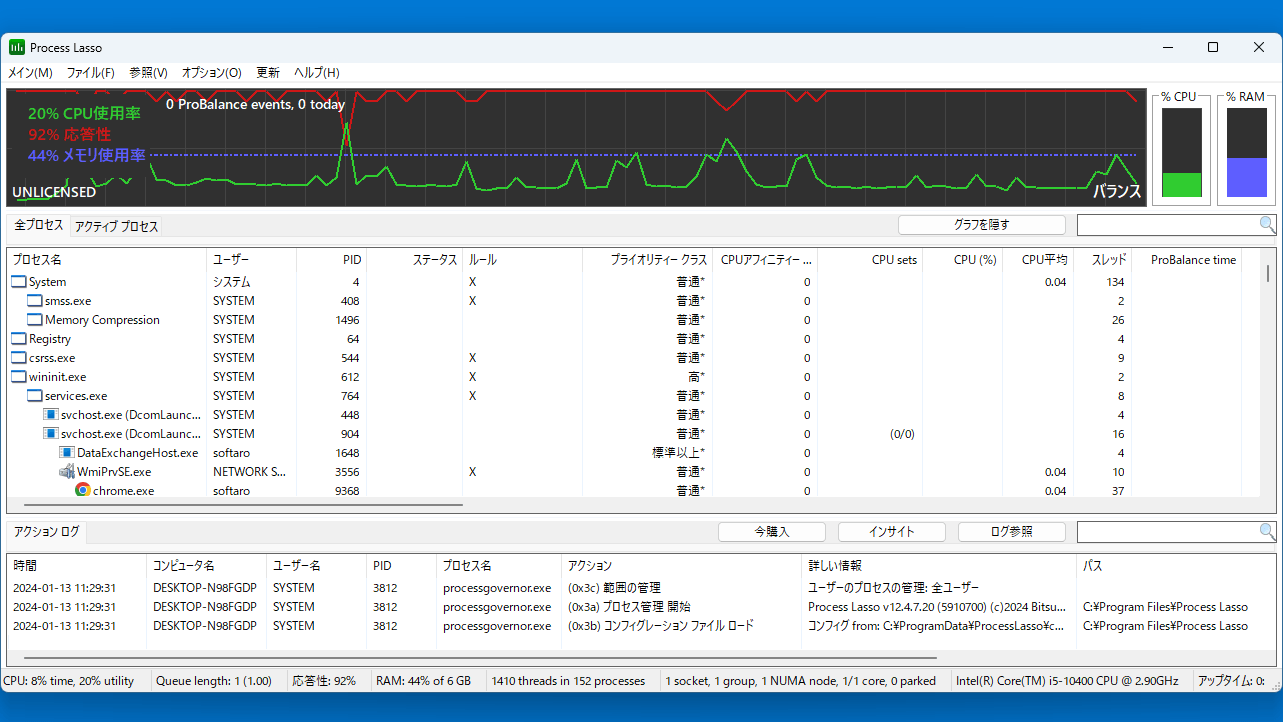Select the log row for プロセス管理 開始

point(640,607)
